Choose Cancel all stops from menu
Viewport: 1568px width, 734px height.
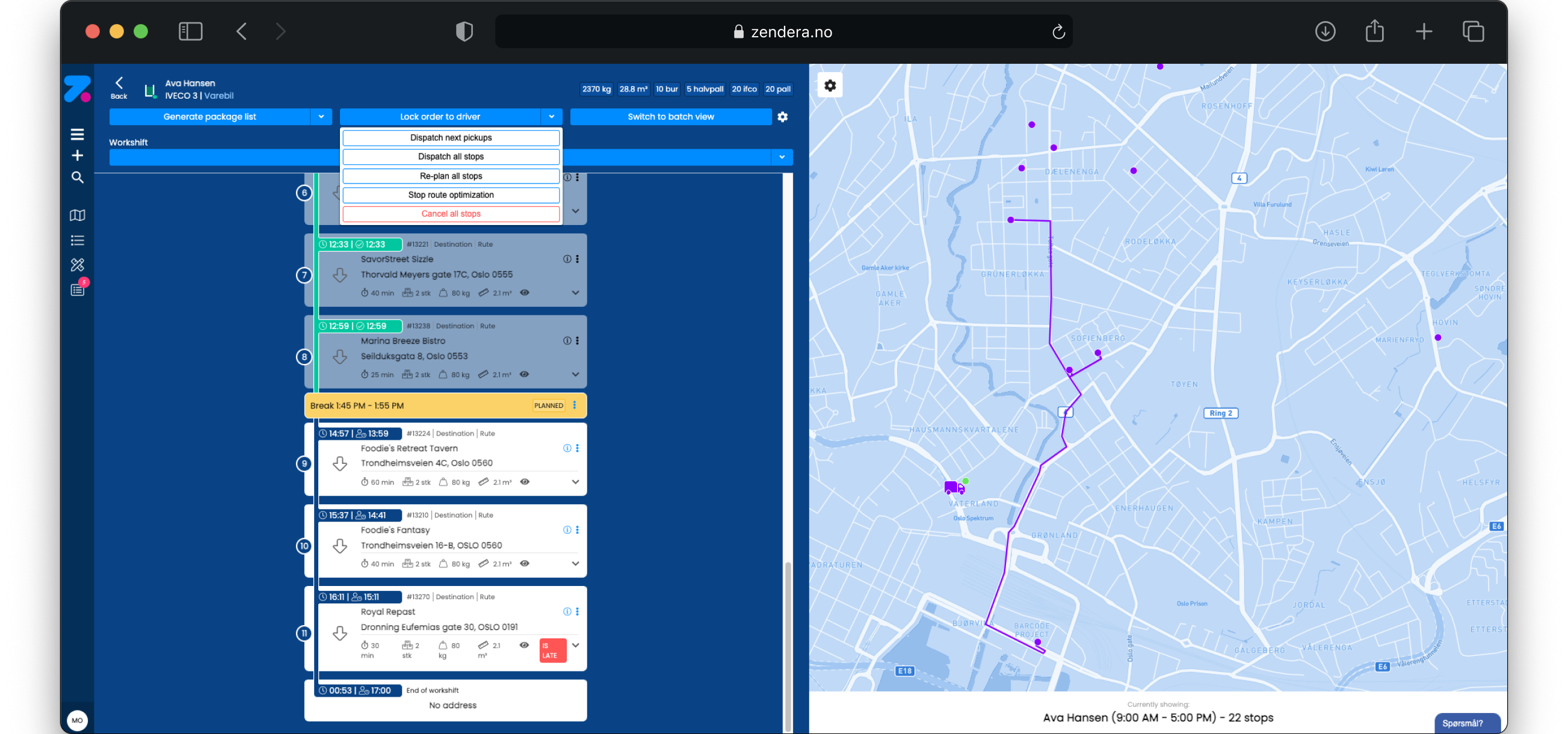click(x=451, y=214)
